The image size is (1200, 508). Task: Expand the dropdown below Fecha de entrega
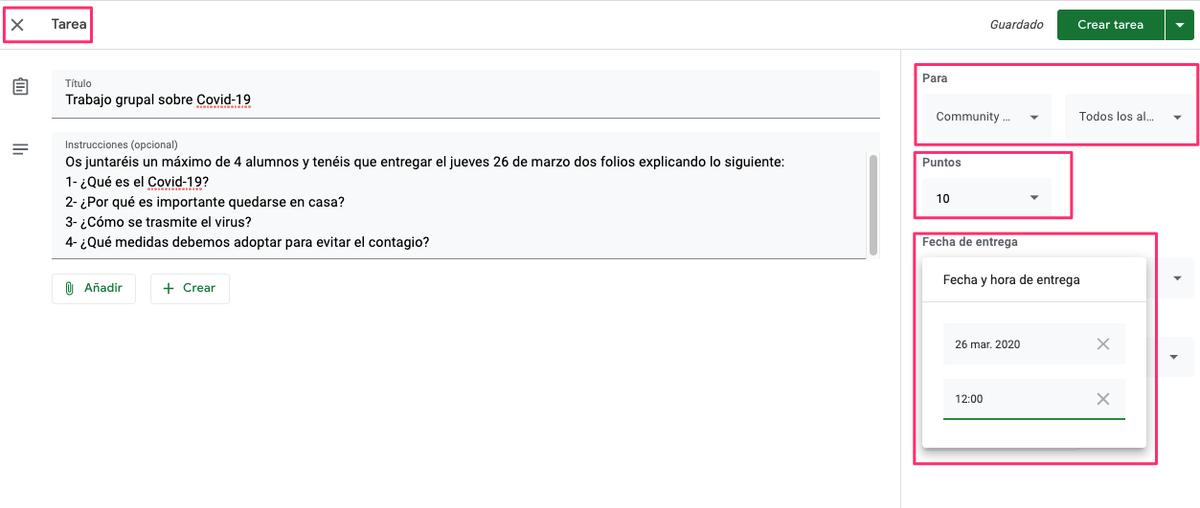click(x=1174, y=357)
